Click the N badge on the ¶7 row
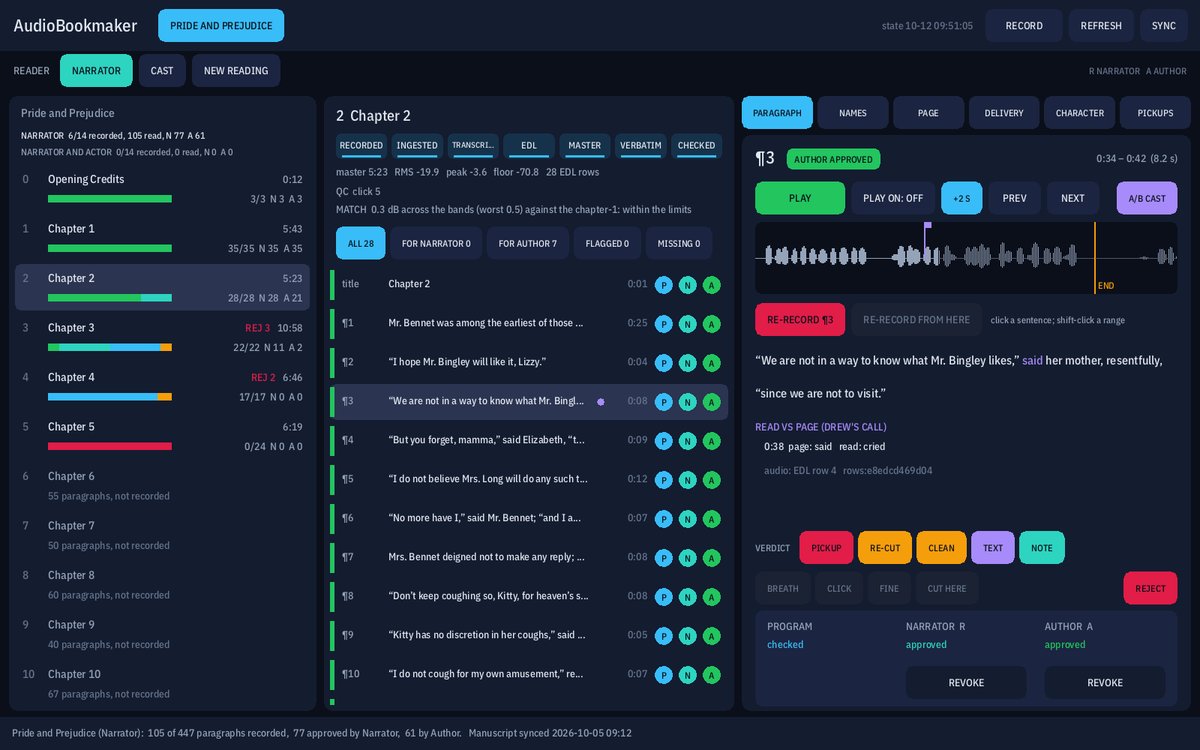The height and width of the screenshot is (750, 1200). (687, 557)
